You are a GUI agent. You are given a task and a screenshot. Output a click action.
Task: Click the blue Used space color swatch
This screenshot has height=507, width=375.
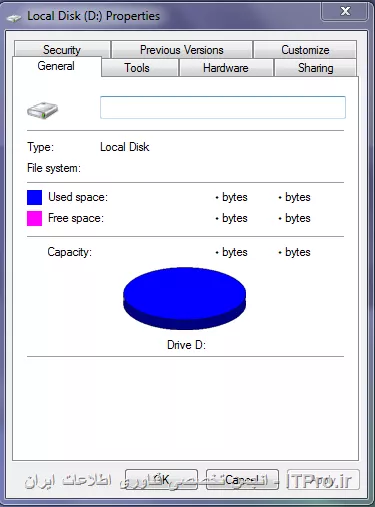[34, 197]
